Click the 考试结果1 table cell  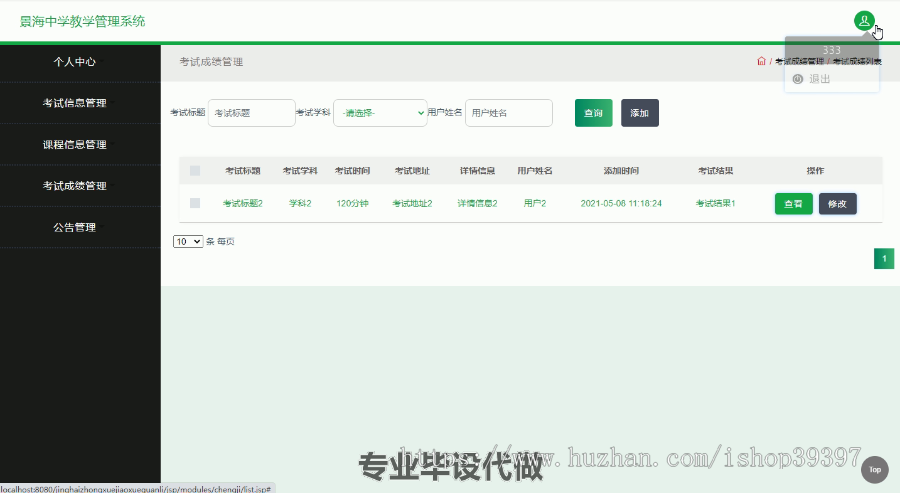point(715,203)
